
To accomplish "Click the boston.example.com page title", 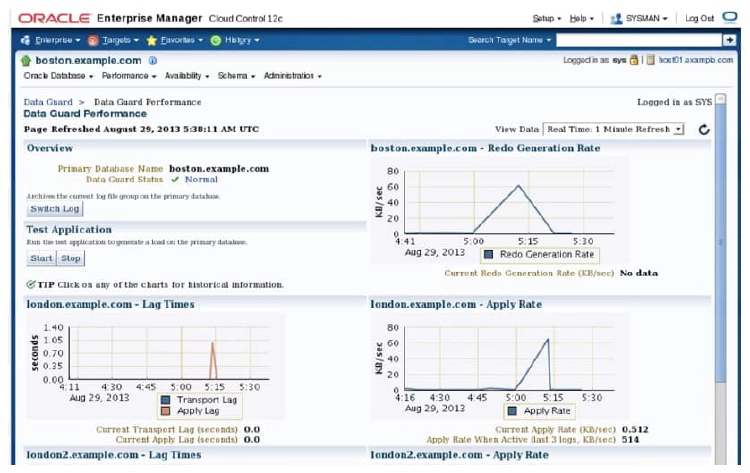I will [x=88, y=61].
